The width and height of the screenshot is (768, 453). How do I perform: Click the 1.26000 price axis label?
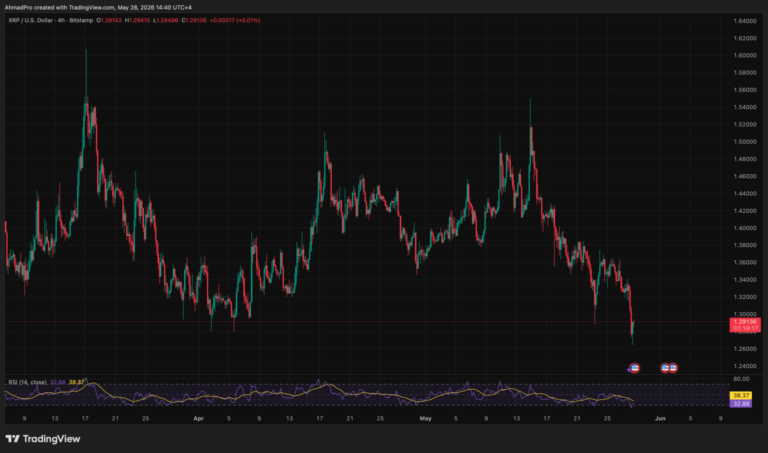tap(744, 349)
